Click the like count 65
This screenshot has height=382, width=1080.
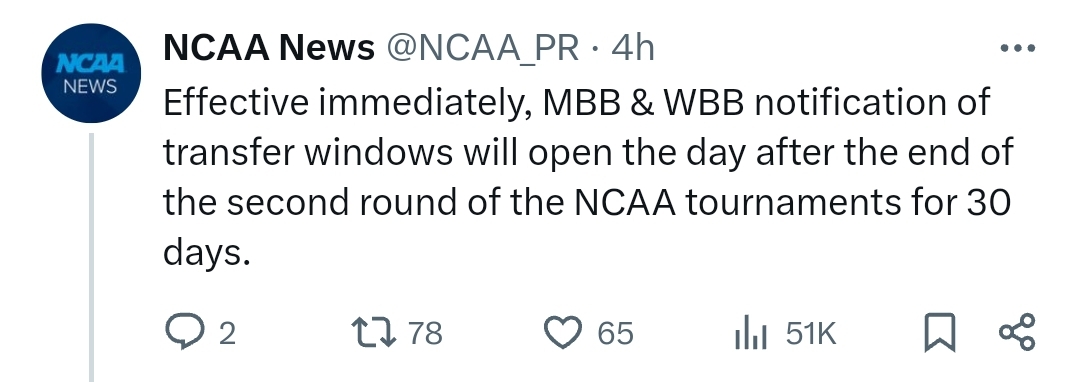(615, 333)
